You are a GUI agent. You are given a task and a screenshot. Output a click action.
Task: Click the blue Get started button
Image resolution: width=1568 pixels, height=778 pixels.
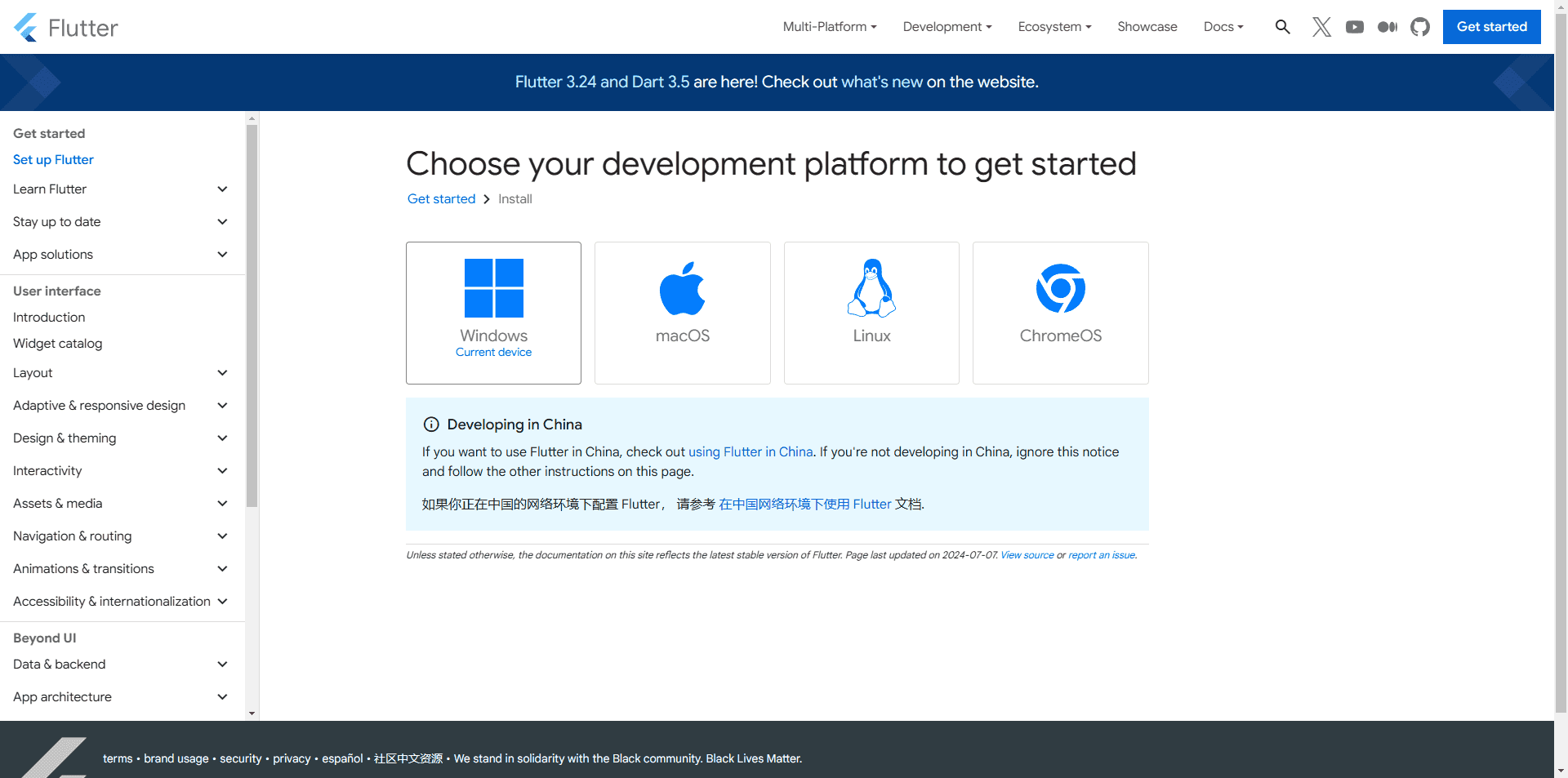click(1491, 27)
